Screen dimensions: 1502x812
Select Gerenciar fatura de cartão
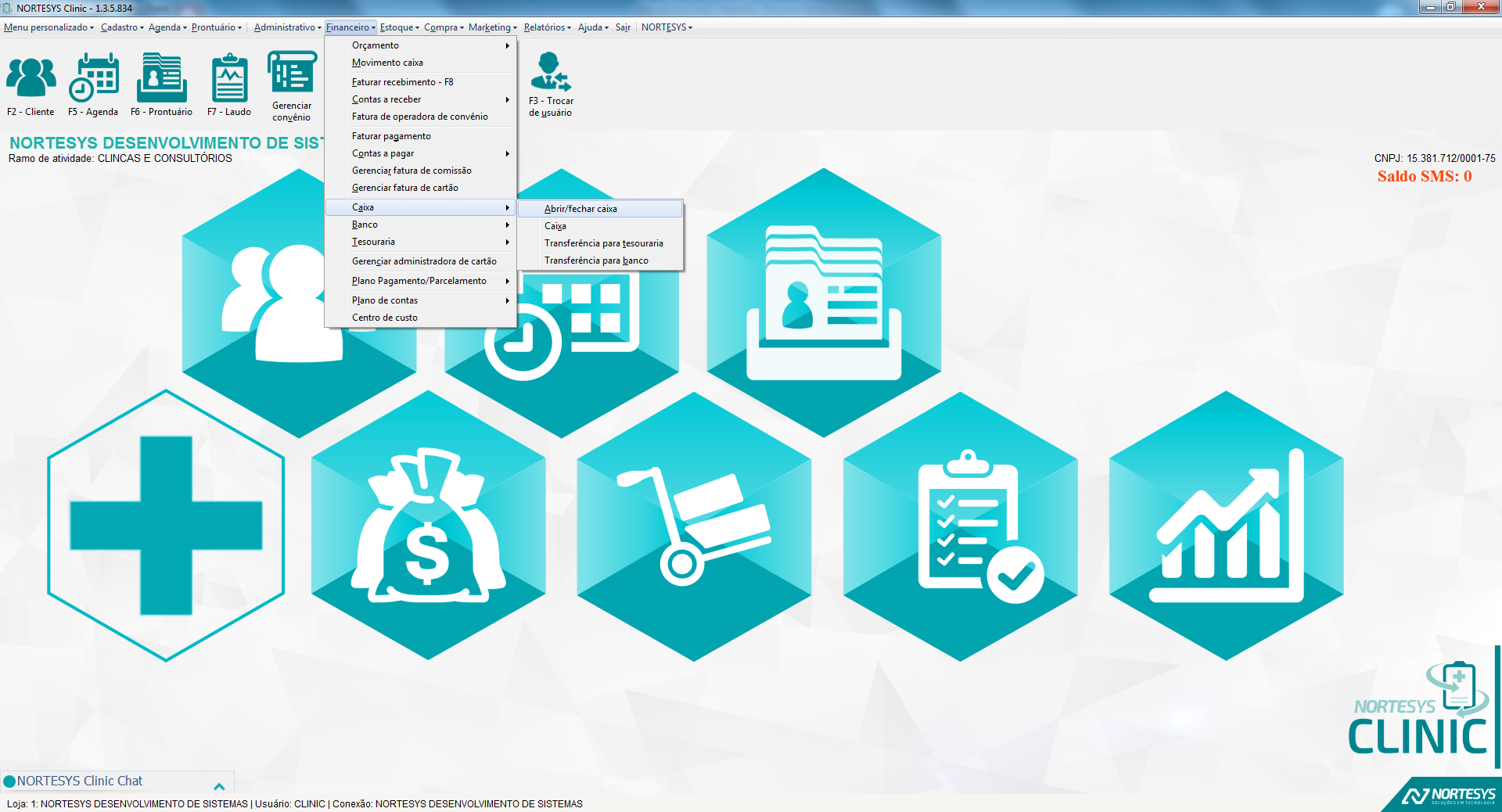[x=421, y=188]
